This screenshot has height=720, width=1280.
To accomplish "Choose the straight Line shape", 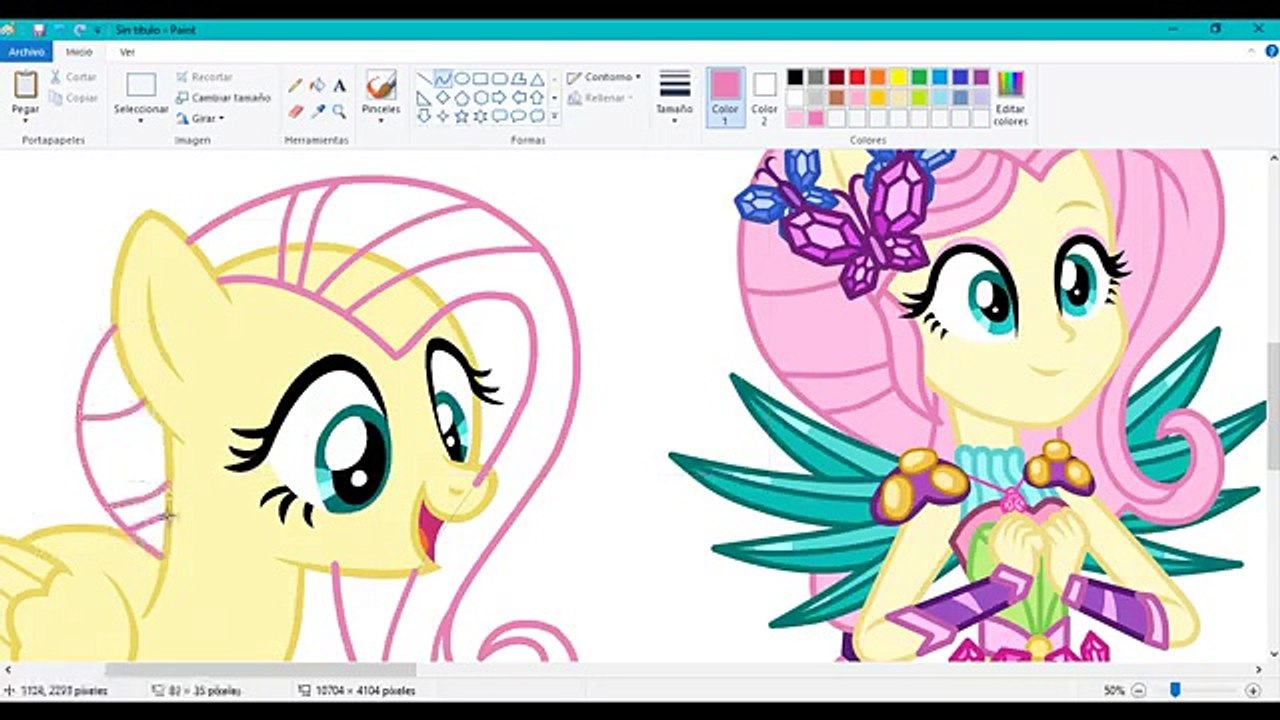I will 424,79.
